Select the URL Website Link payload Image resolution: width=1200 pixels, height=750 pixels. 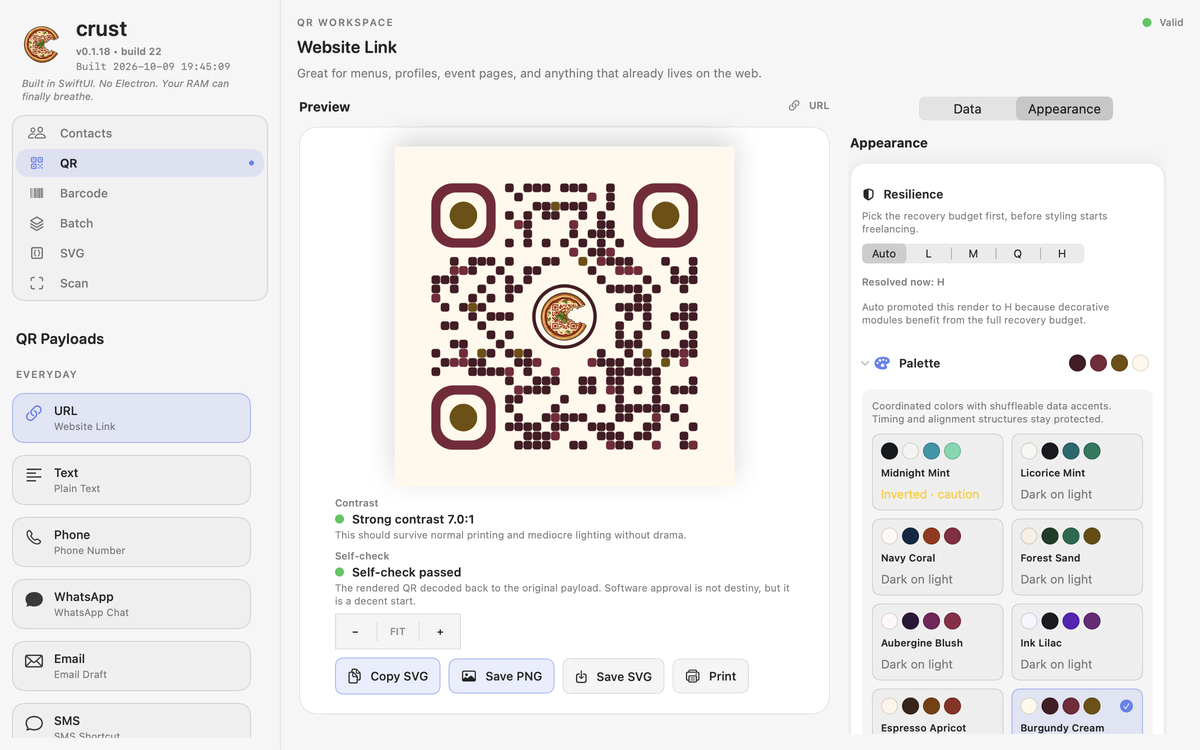coord(131,418)
